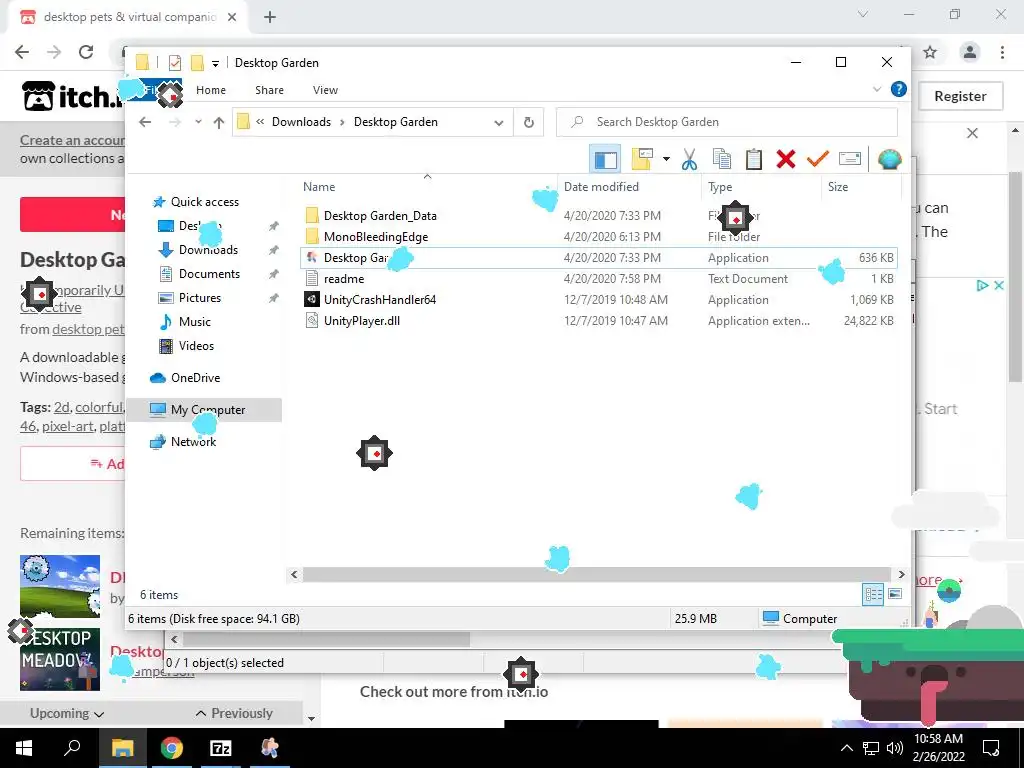Go back in File Explorer
1024x768 pixels.
coord(145,122)
